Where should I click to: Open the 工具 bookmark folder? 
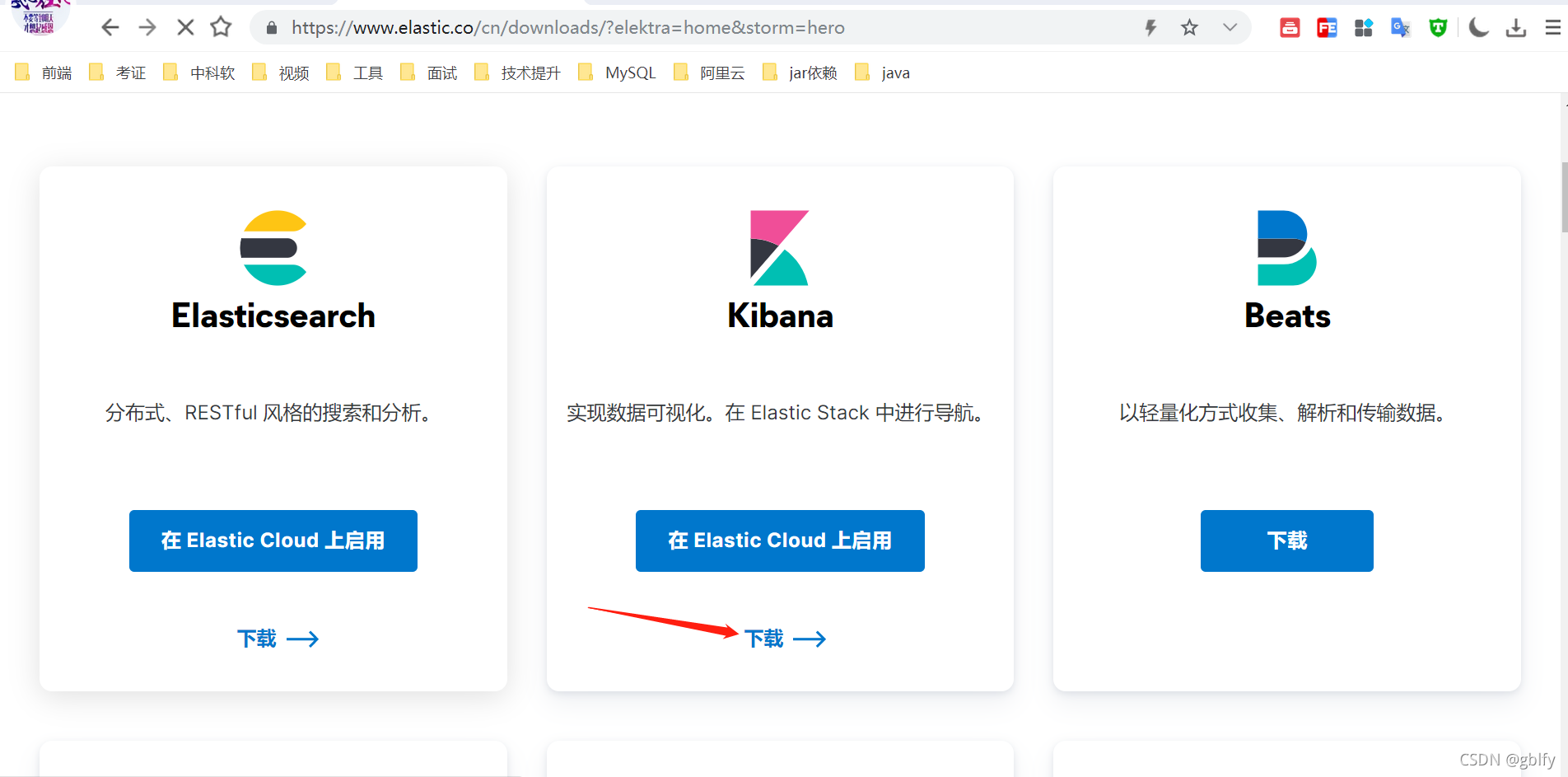355,73
